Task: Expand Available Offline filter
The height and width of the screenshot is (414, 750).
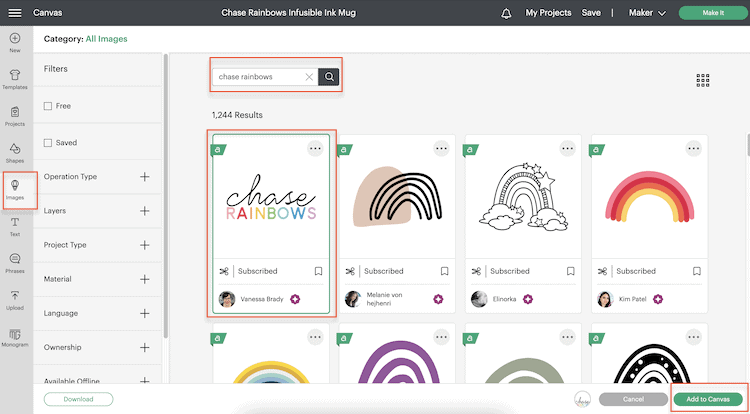Action: [144, 381]
